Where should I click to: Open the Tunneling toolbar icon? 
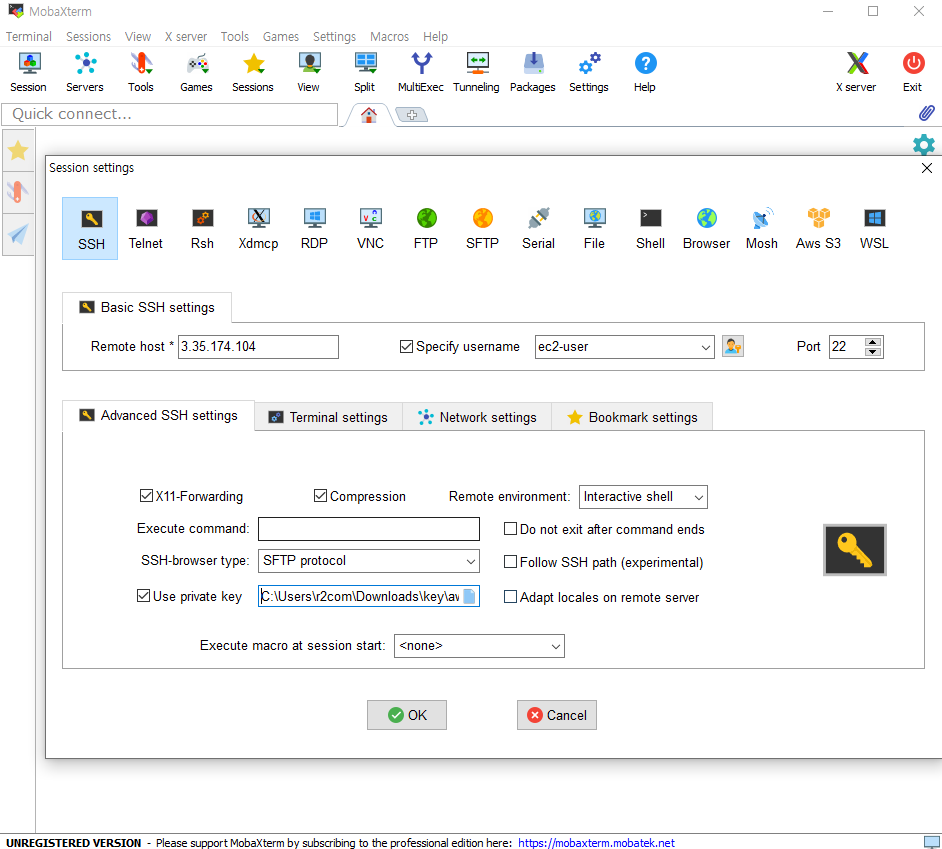click(476, 72)
